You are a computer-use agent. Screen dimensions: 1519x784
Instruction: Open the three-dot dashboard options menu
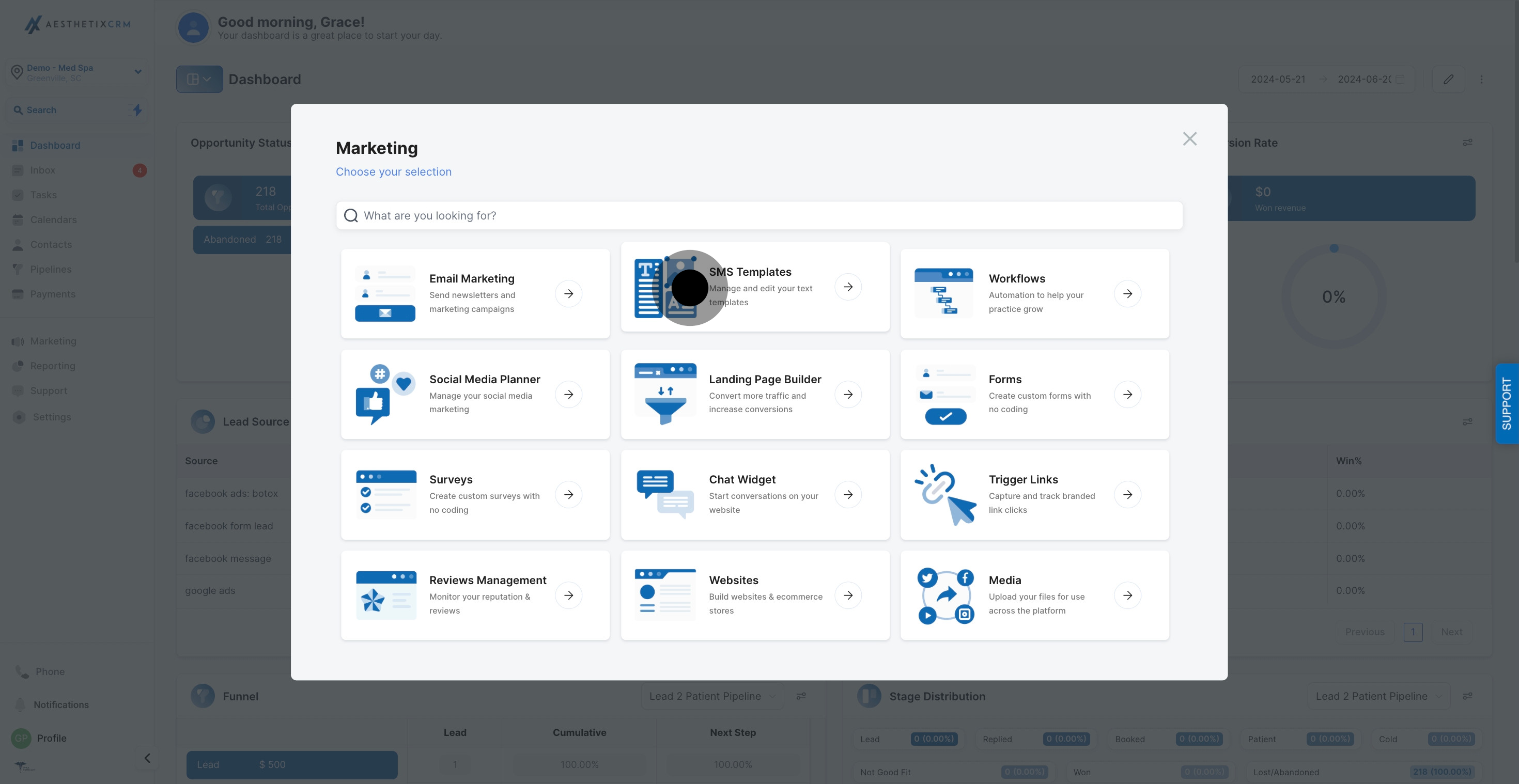1481,79
